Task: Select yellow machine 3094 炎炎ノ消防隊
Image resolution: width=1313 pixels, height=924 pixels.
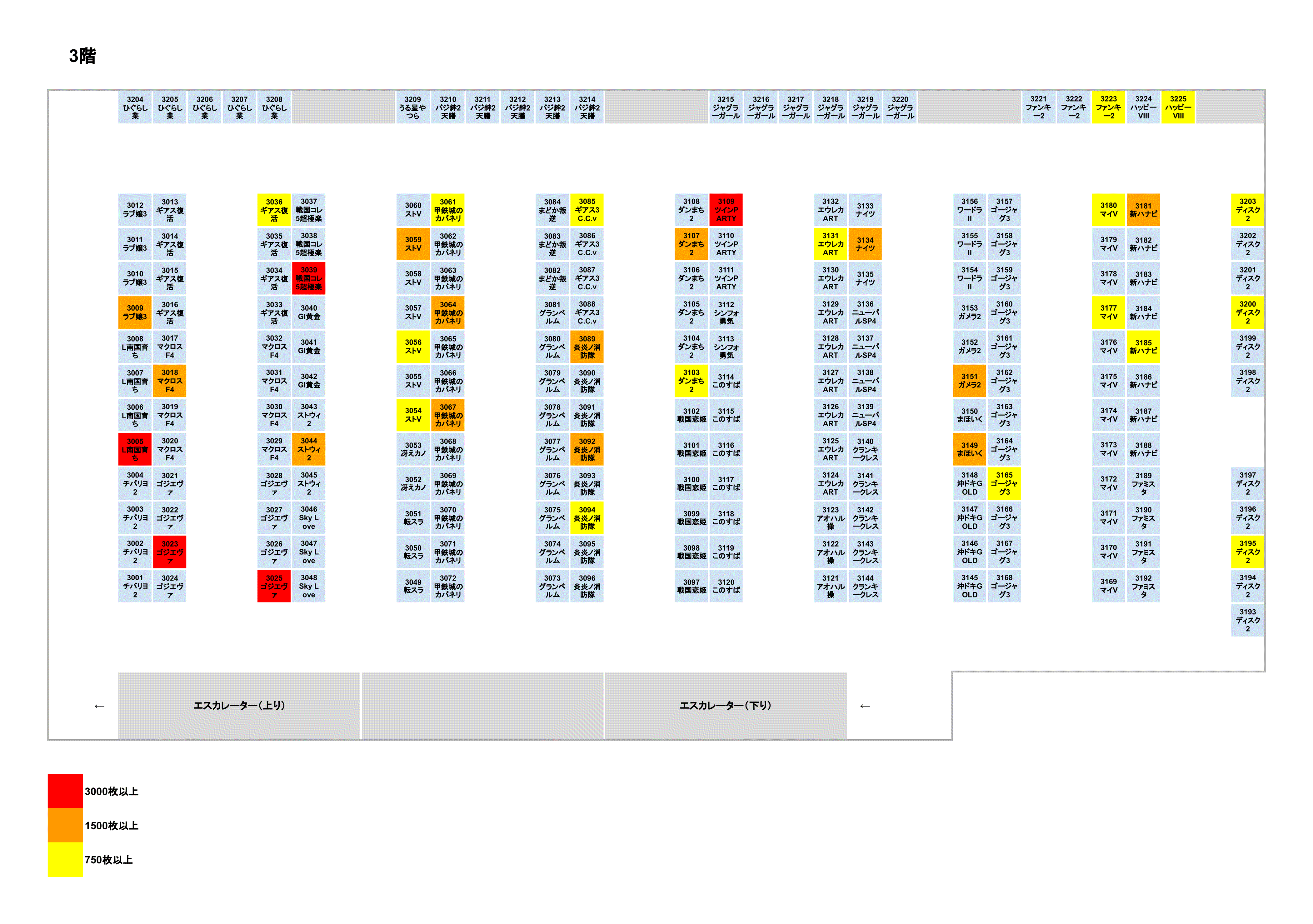Action: (587, 517)
